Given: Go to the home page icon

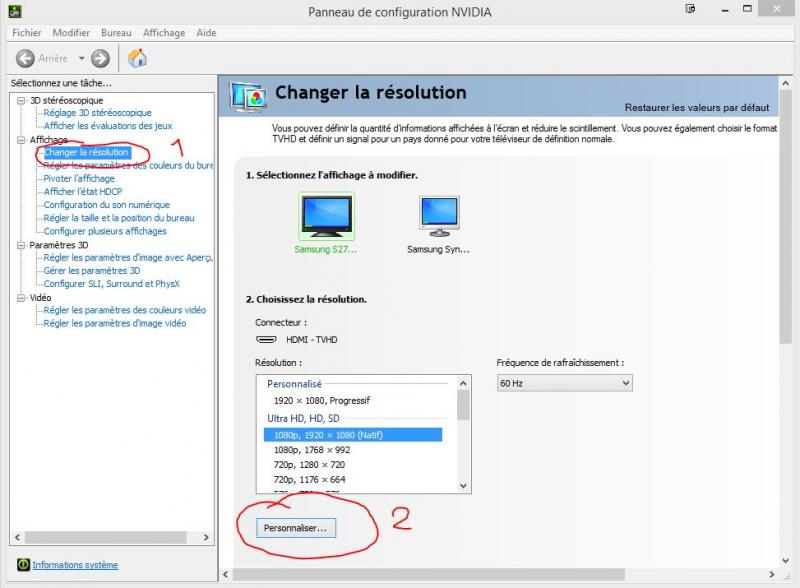Looking at the screenshot, I should [138, 59].
